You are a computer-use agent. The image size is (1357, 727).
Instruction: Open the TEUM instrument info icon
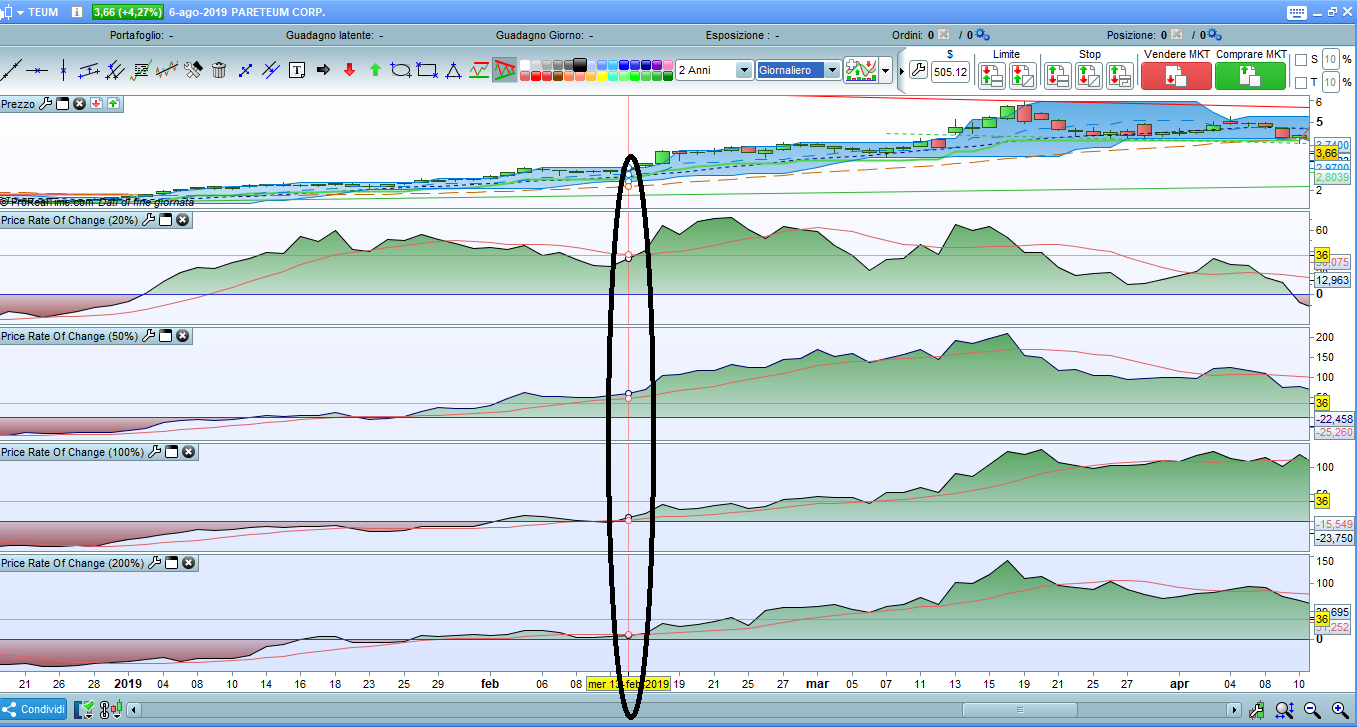tap(78, 12)
